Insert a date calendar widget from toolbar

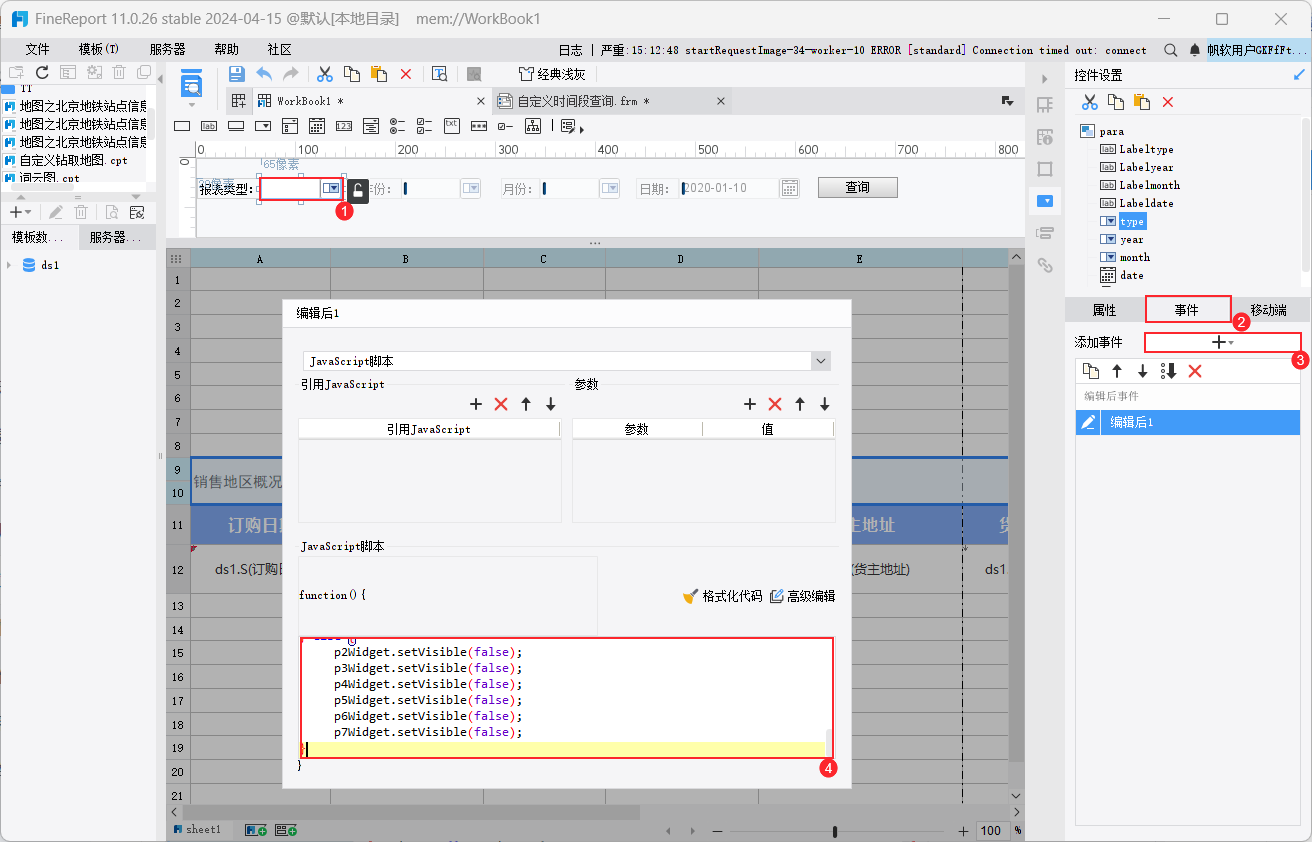pyautogui.click(x=316, y=126)
